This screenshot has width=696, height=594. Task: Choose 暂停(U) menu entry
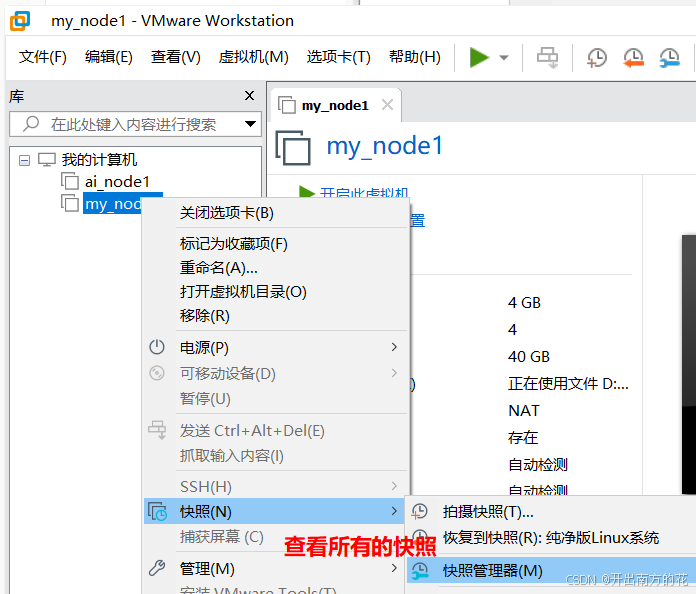coord(276,399)
